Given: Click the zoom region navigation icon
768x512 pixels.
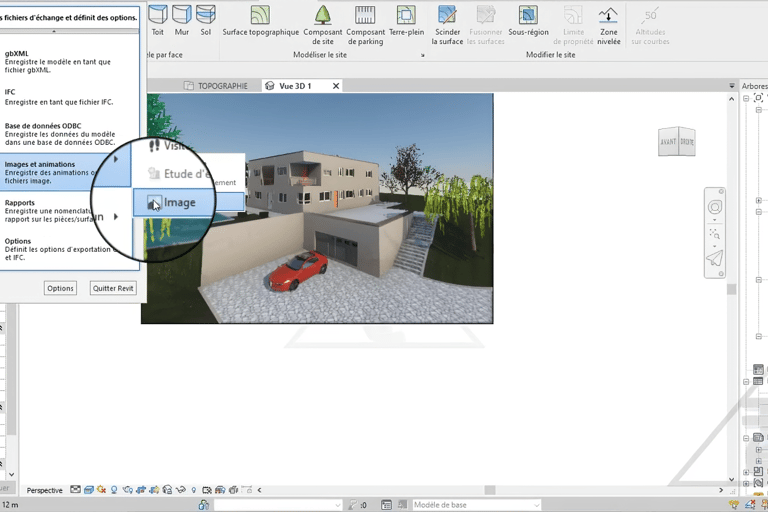Looking at the screenshot, I should click(715, 234).
